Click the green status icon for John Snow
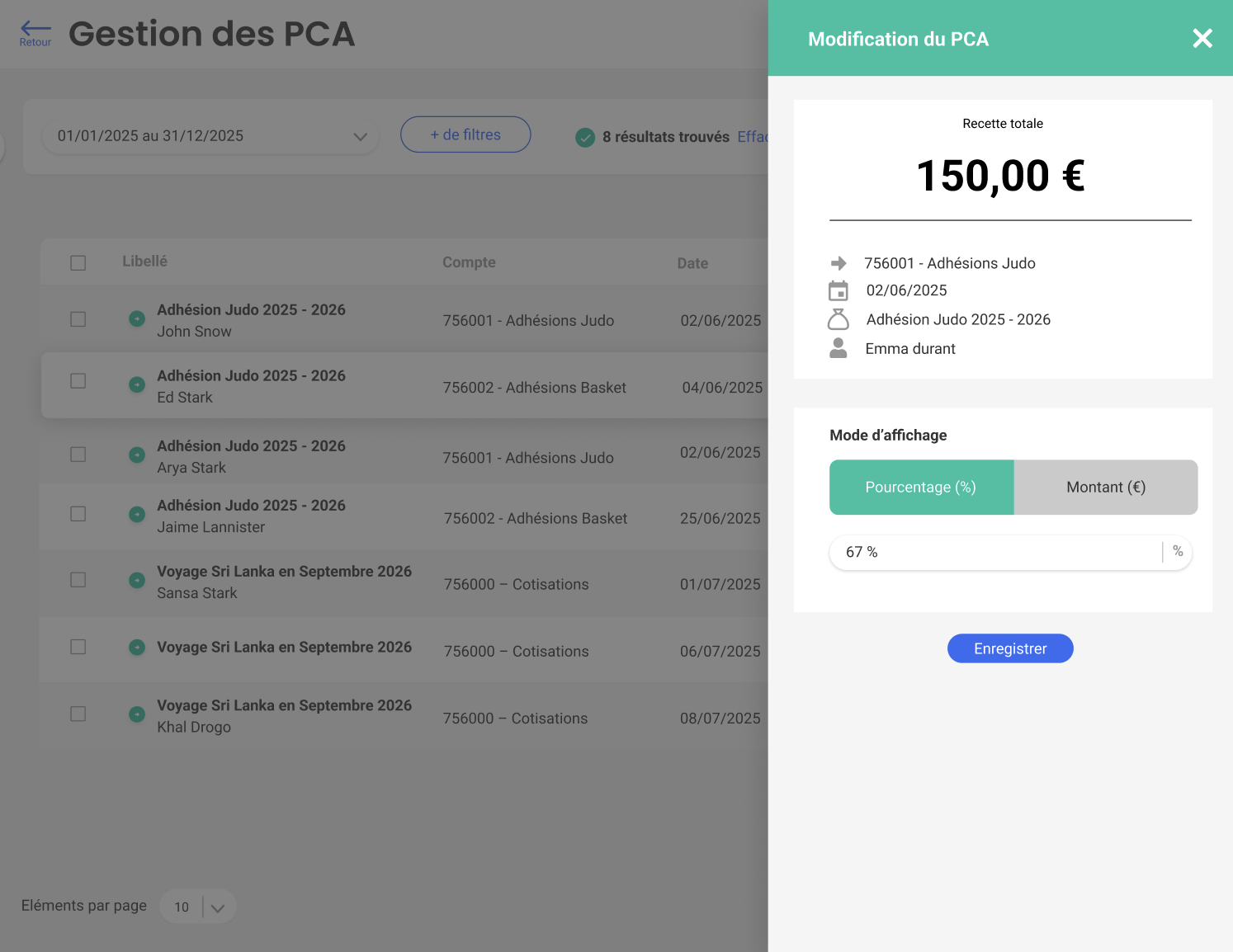Screen dimensions: 1233x952 click(137, 318)
